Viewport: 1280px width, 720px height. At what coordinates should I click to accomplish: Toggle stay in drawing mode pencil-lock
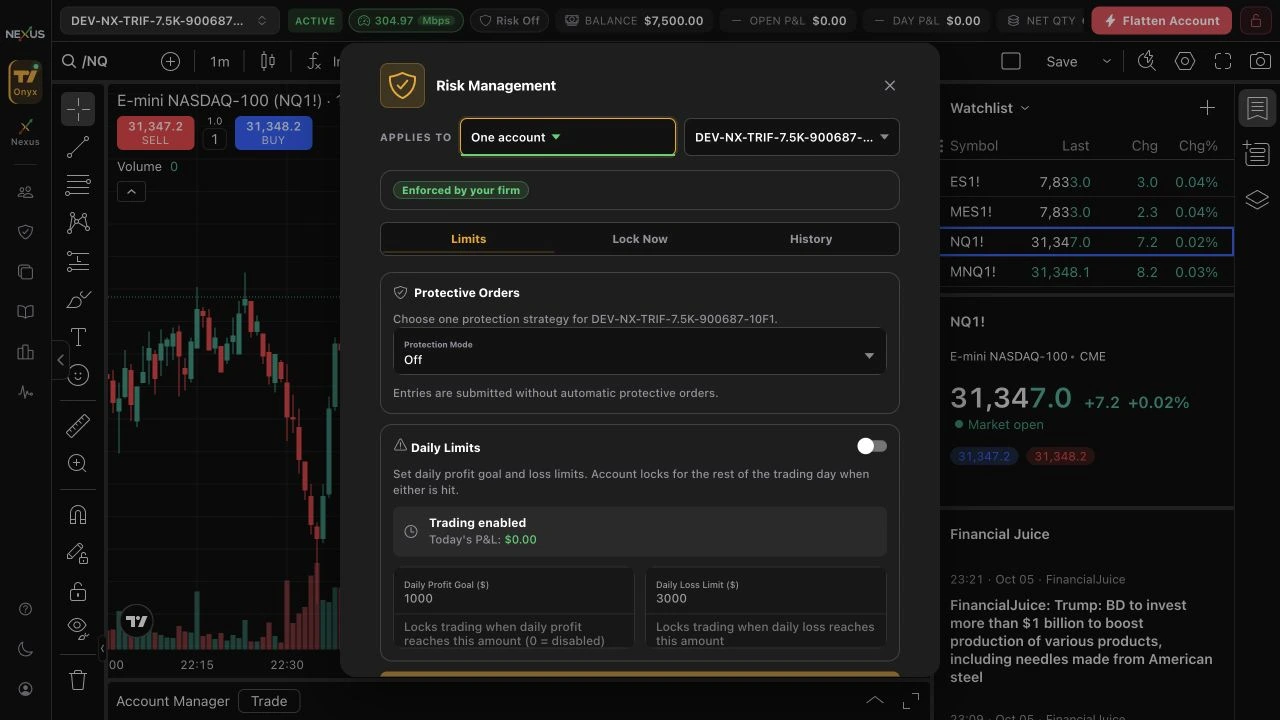pyautogui.click(x=78, y=553)
